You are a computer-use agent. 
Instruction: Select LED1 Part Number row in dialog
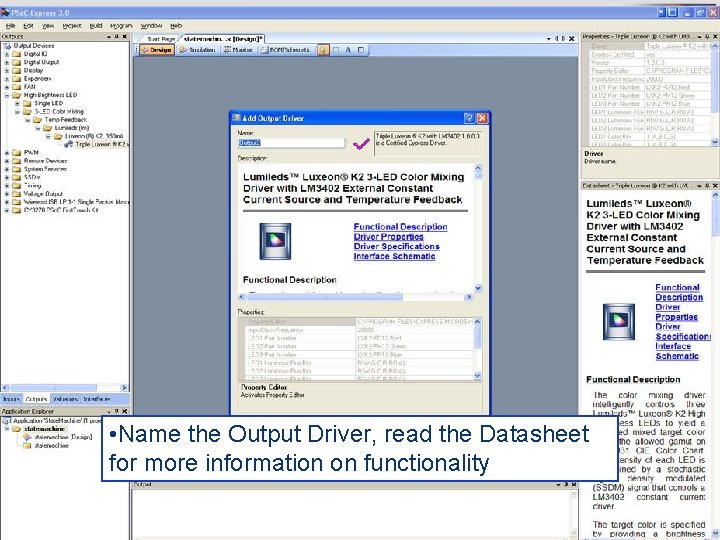tap(357, 338)
